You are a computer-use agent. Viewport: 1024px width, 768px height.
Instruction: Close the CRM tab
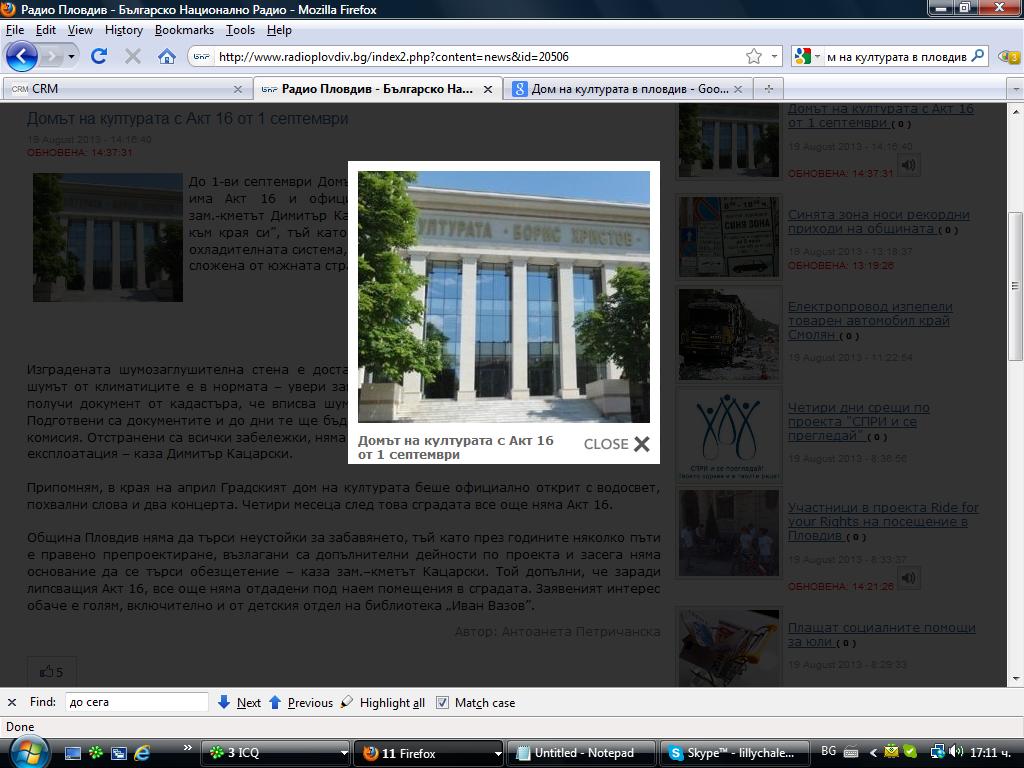click(x=238, y=89)
